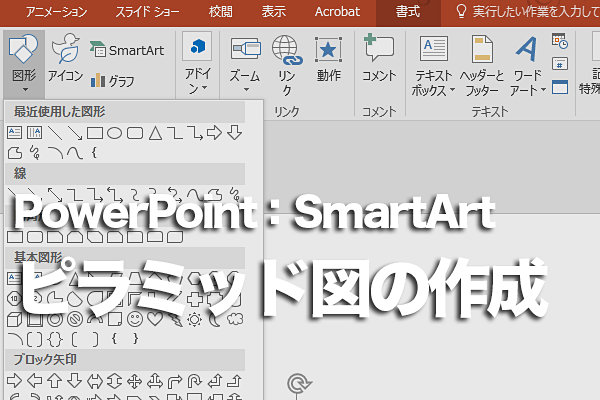Screen dimensions: 600x400
Task: Select triangle in recently used shapes
Action: point(155,133)
